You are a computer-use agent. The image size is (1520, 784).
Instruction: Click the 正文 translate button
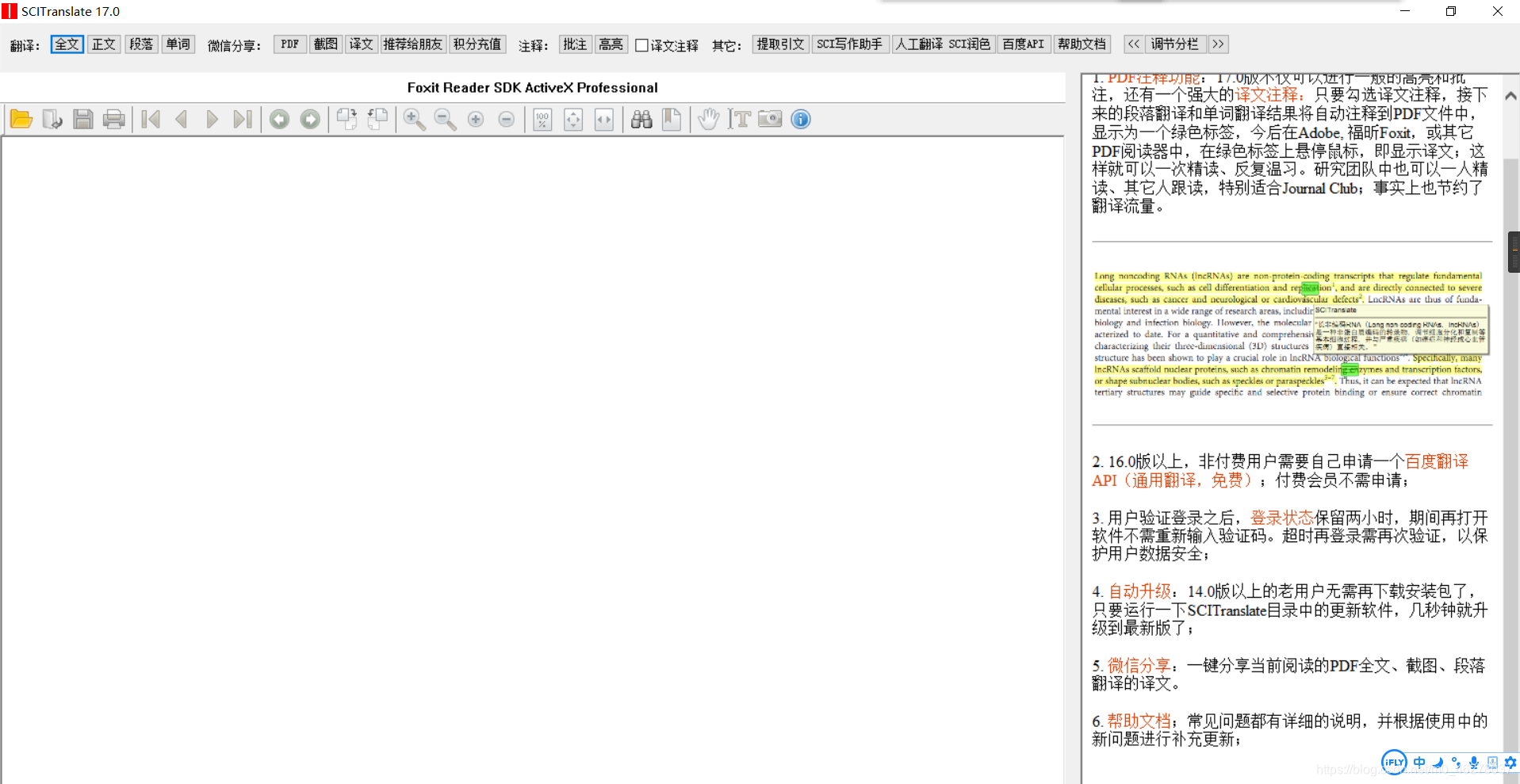point(104,44)
